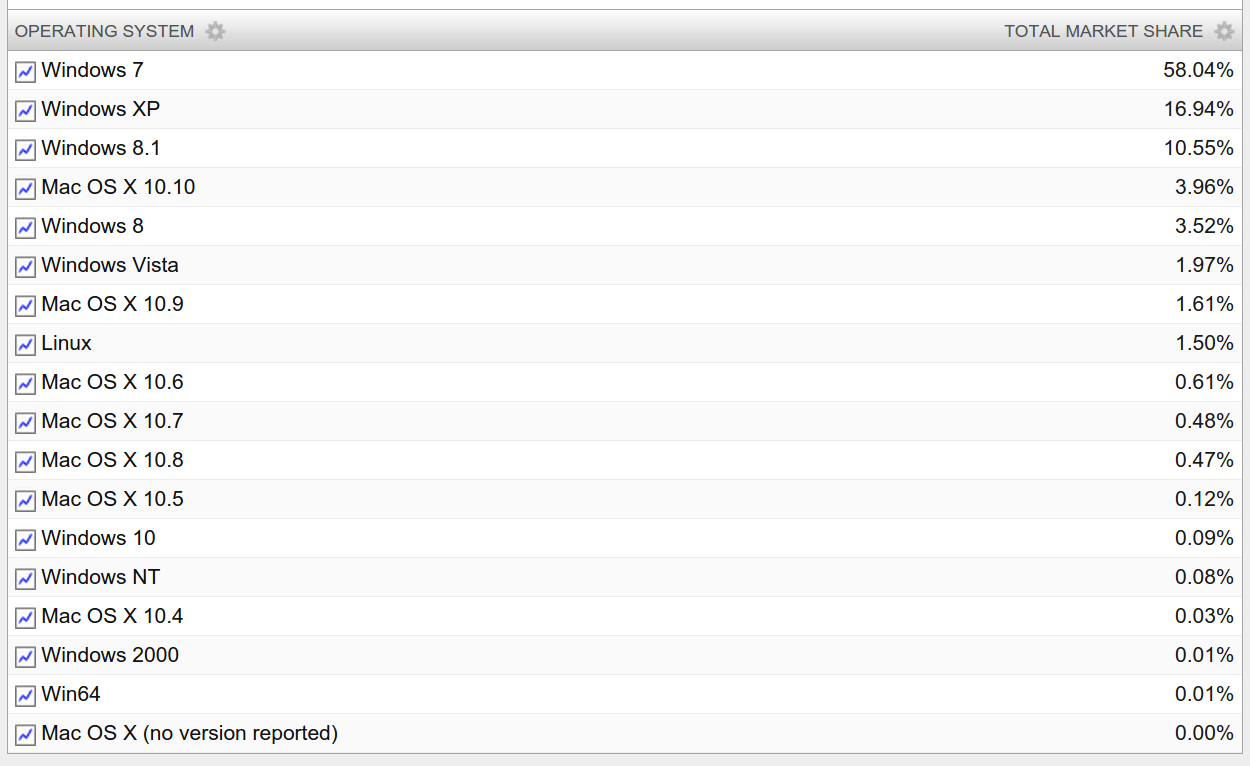Click the trend icon next to Windows XP

pyautogui.click(x=25, y=111)
